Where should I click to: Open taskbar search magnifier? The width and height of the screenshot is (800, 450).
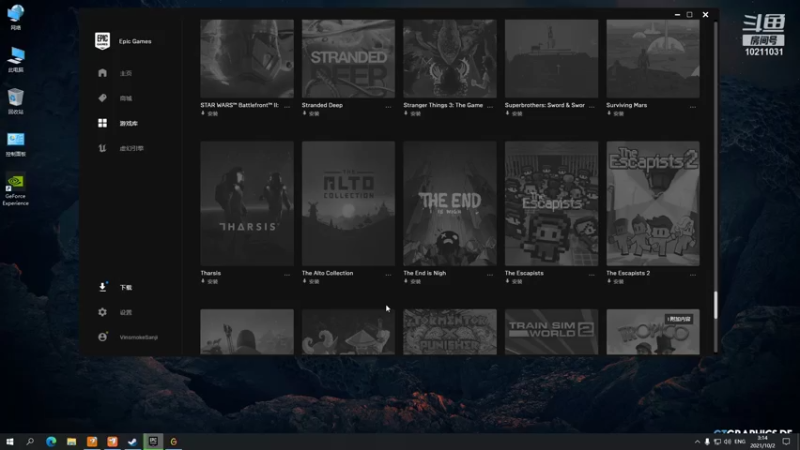pos(30,441)
